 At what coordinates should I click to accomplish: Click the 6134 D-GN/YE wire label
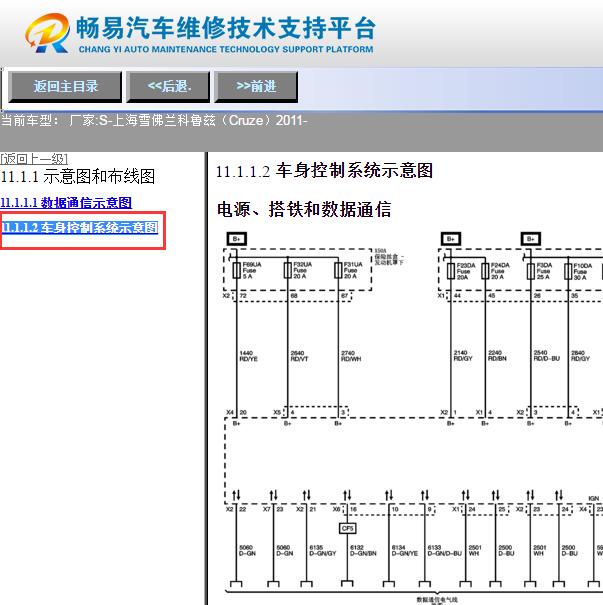(405, 551)
